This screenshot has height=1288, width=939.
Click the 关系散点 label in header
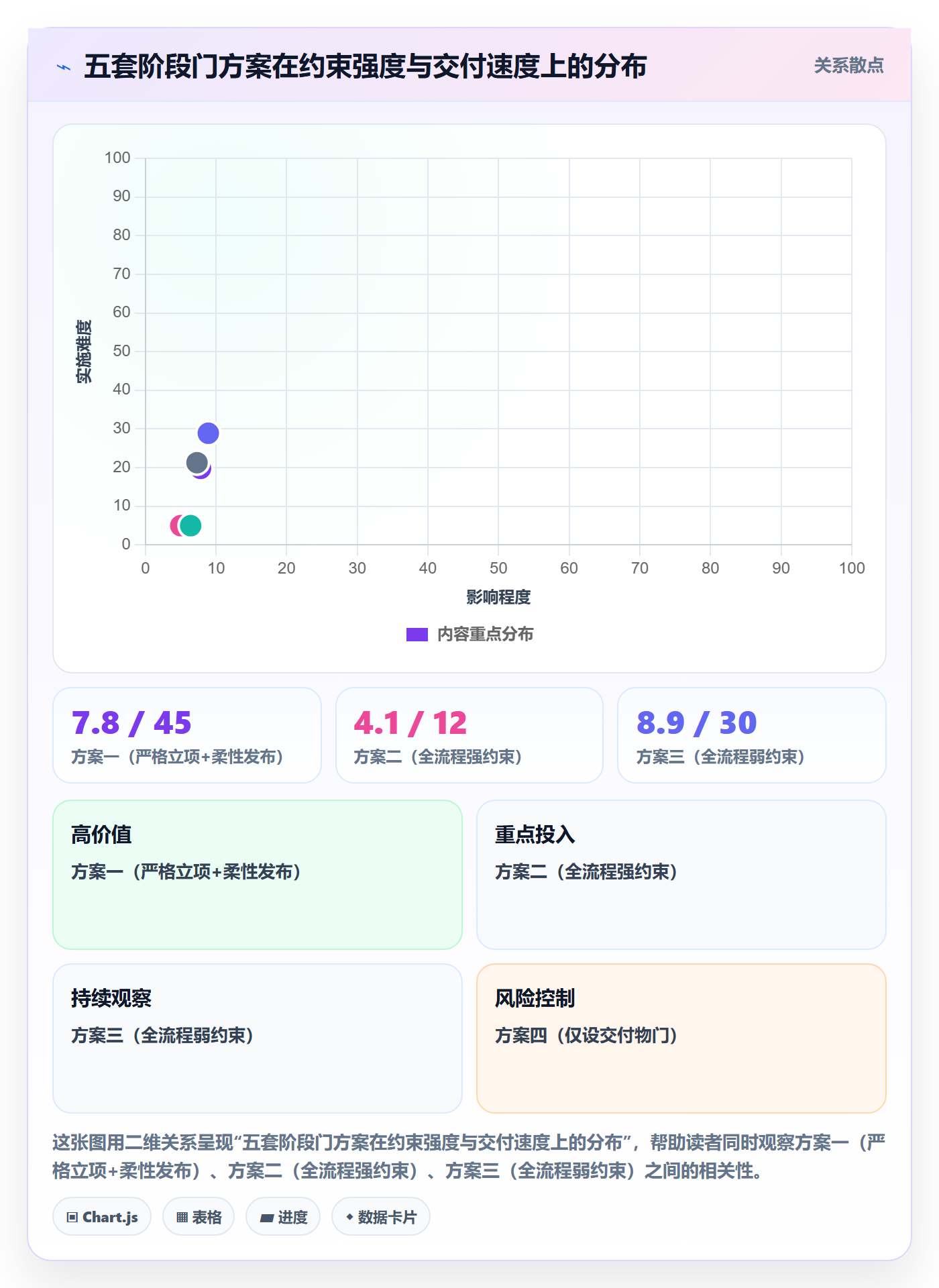point(848,66)
